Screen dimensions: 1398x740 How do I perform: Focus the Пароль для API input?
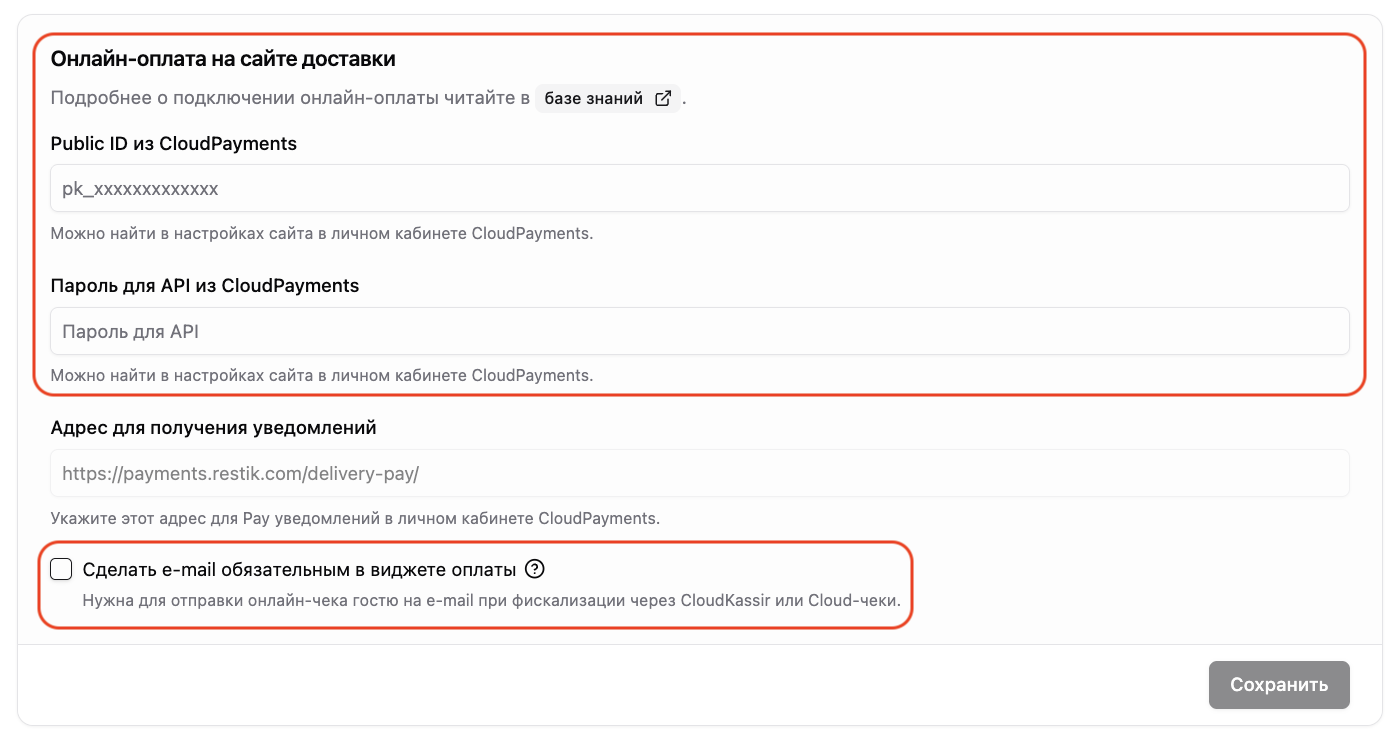point(700,331)
